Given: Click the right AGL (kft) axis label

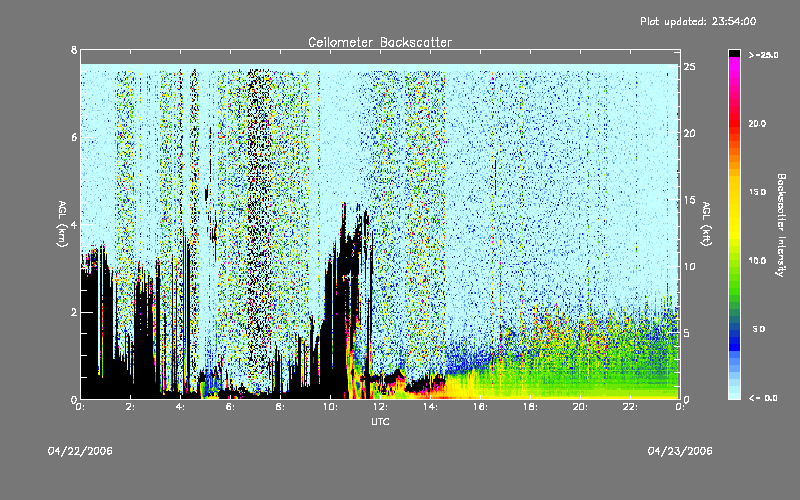Looking at the screenshot, I should [706, 224].
